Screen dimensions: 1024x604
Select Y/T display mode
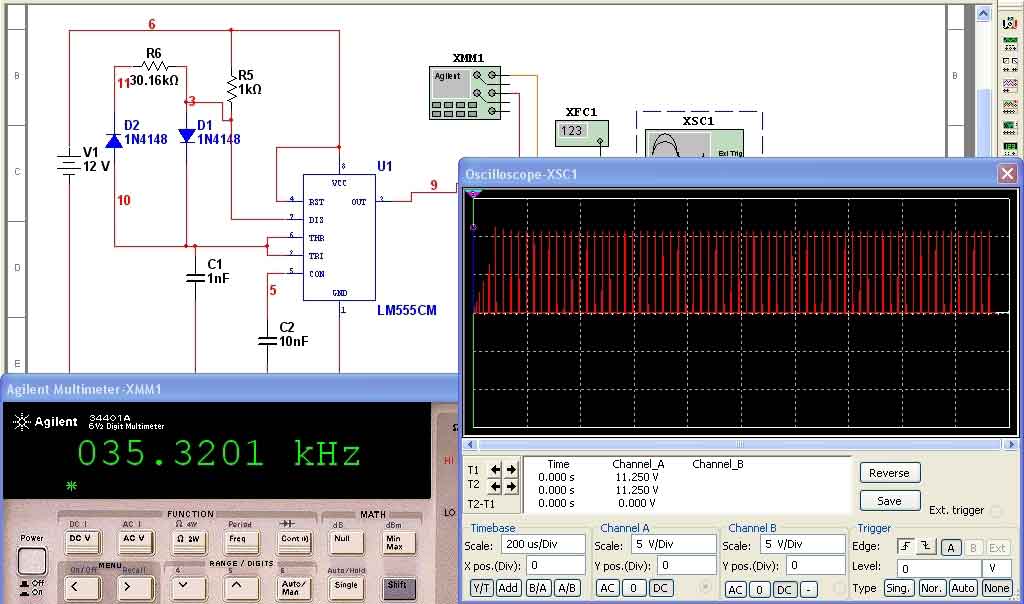tap(481, 588)
